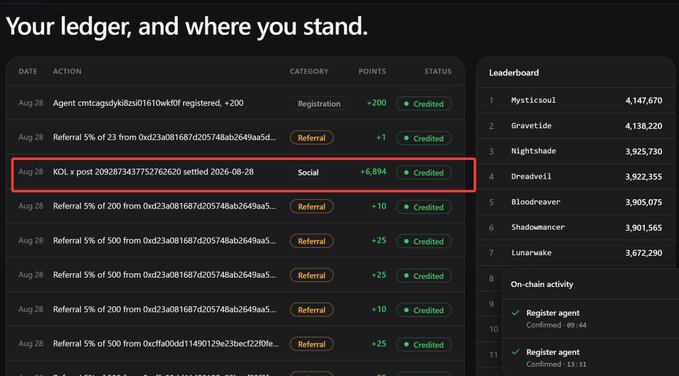This screenshot has width=679, height=376.
Task: Open Mysticsoul on the leaderboard
Action: tap(534, 100)
